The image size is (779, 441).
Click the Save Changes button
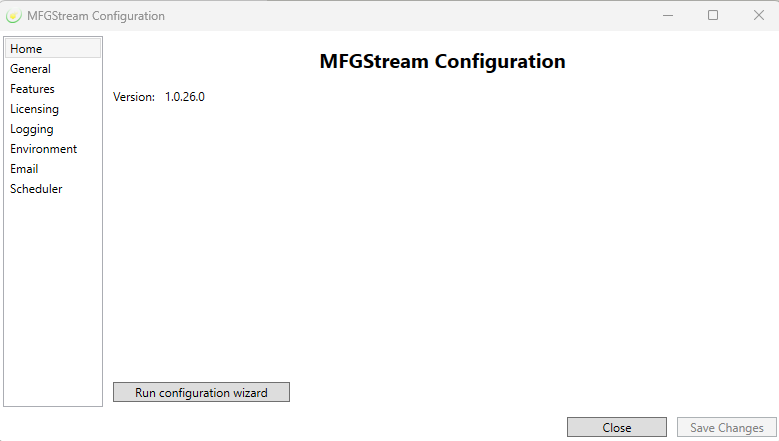click(726, 428)
